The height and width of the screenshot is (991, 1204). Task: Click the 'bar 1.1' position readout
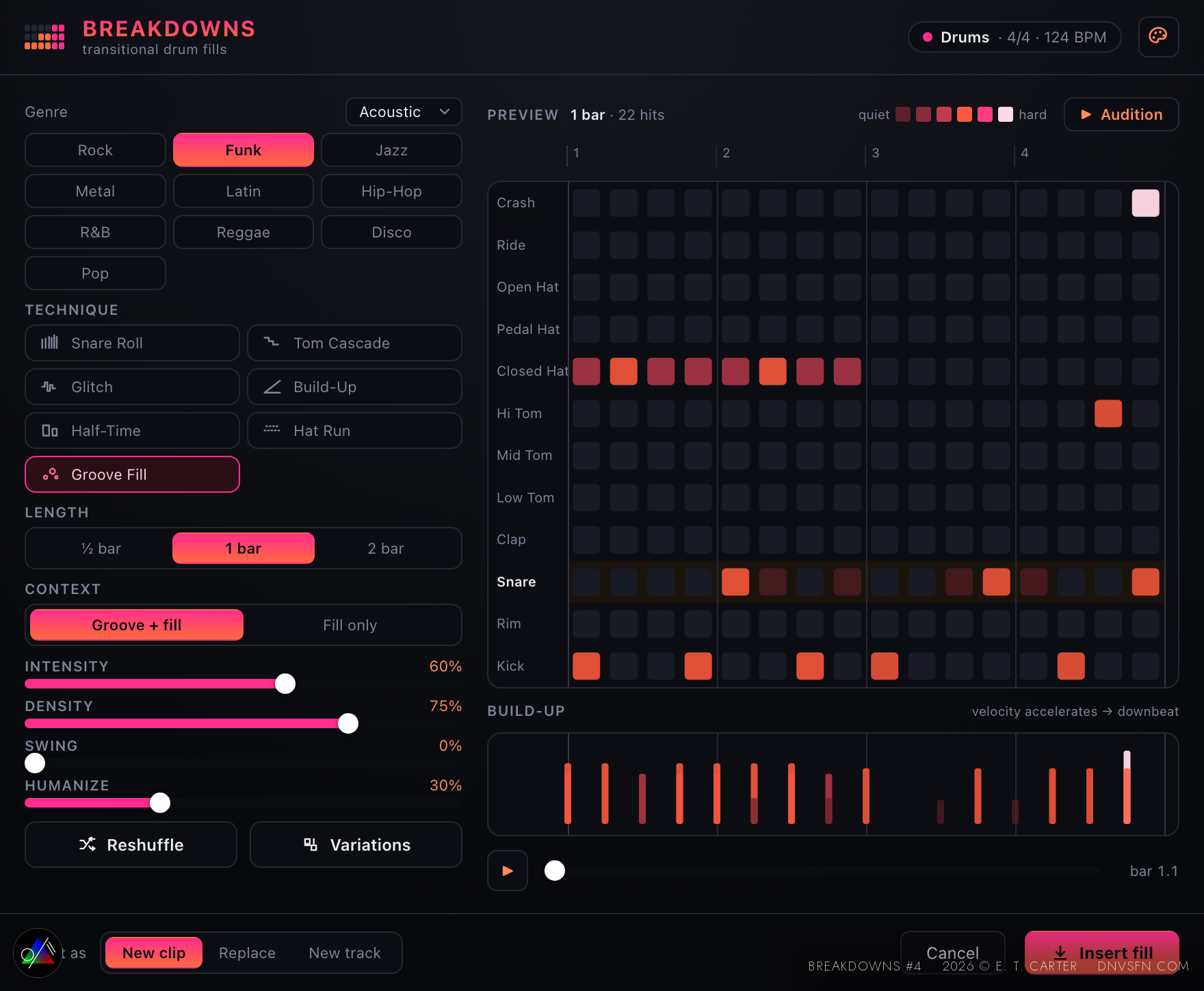click(x=1154, y=871)
